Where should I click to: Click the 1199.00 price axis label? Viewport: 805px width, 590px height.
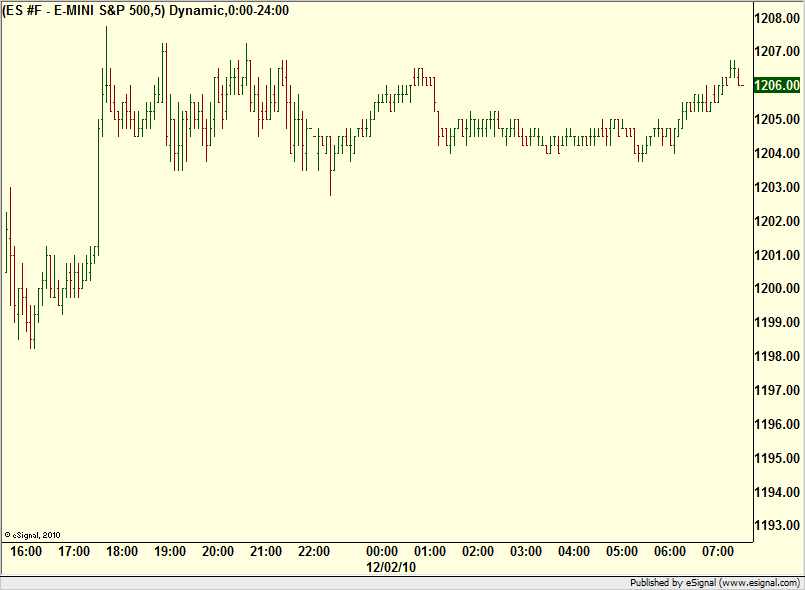point(777,322)
